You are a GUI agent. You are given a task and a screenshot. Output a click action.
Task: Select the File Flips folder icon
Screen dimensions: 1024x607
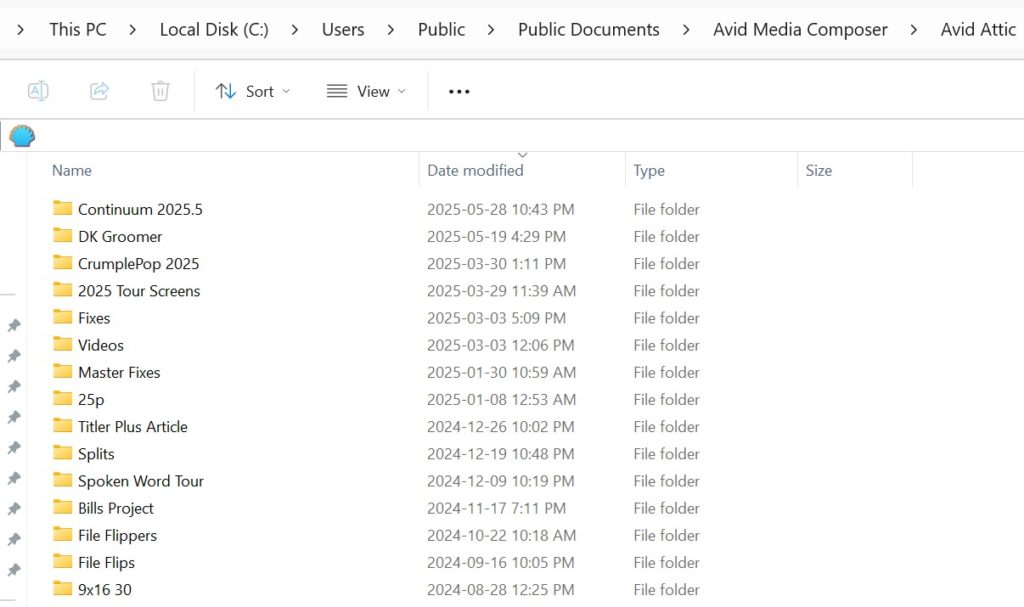63,561
